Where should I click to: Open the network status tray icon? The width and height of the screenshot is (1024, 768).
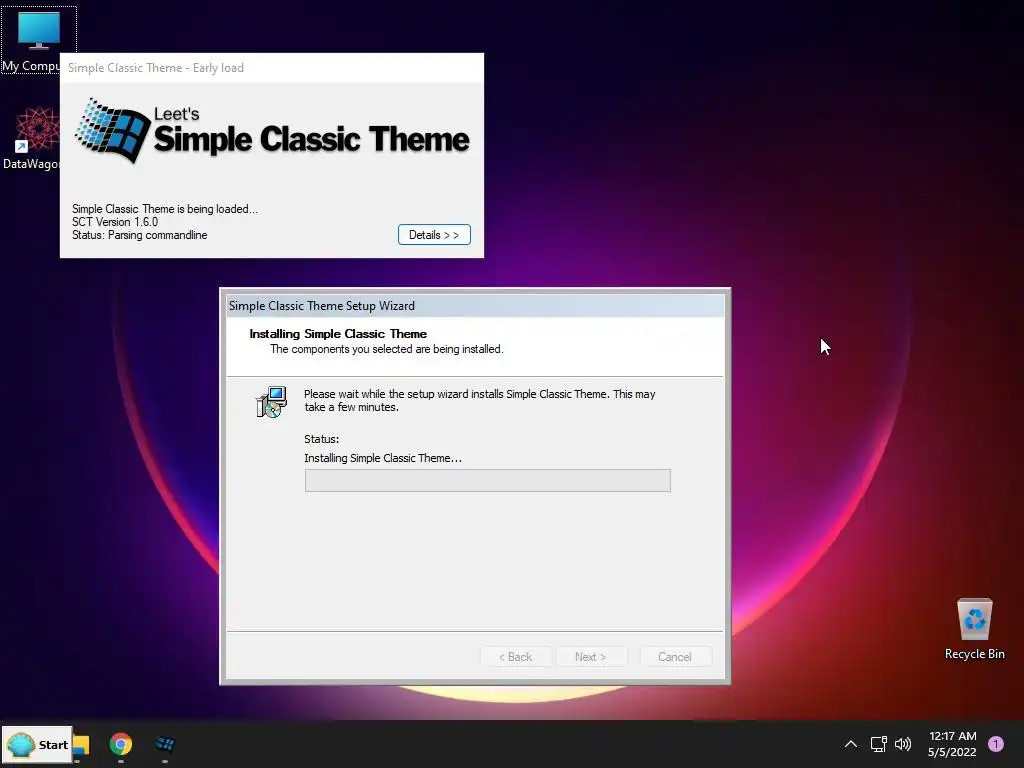click(878, 744)
